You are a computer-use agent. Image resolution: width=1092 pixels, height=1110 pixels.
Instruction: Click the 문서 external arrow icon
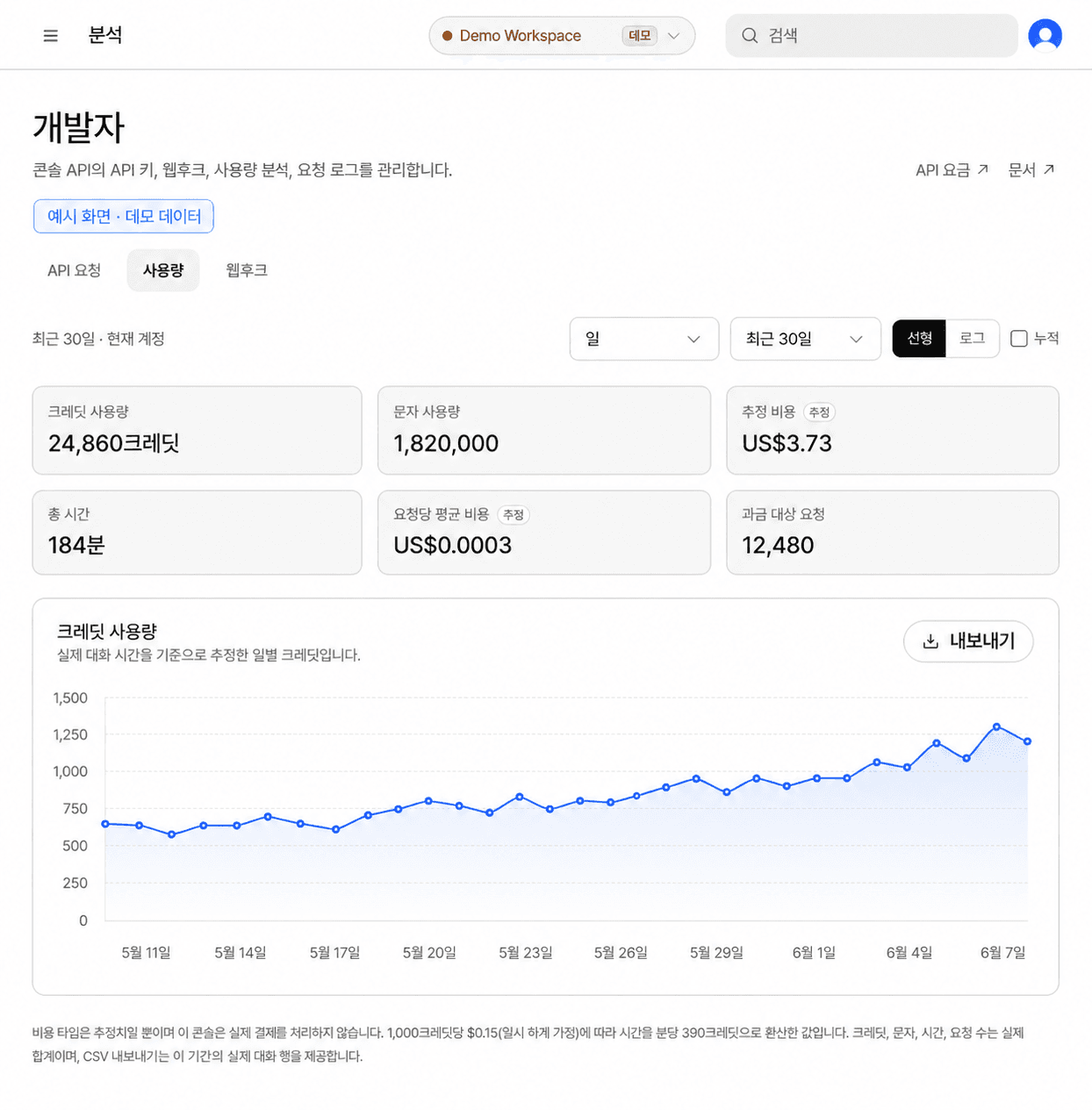(x=1049, y=169)
